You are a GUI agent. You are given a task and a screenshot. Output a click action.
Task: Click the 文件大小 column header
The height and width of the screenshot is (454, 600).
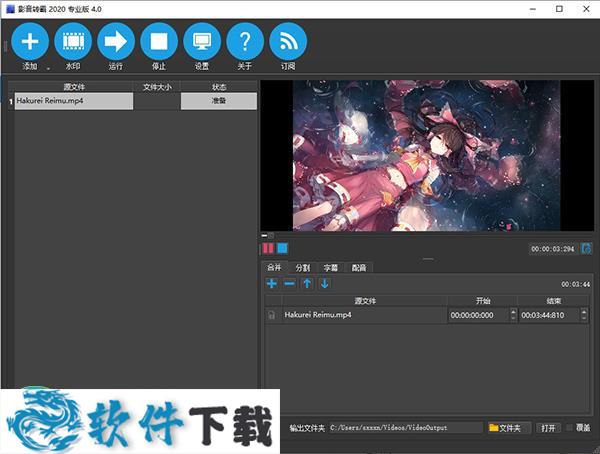pos(157,87)
